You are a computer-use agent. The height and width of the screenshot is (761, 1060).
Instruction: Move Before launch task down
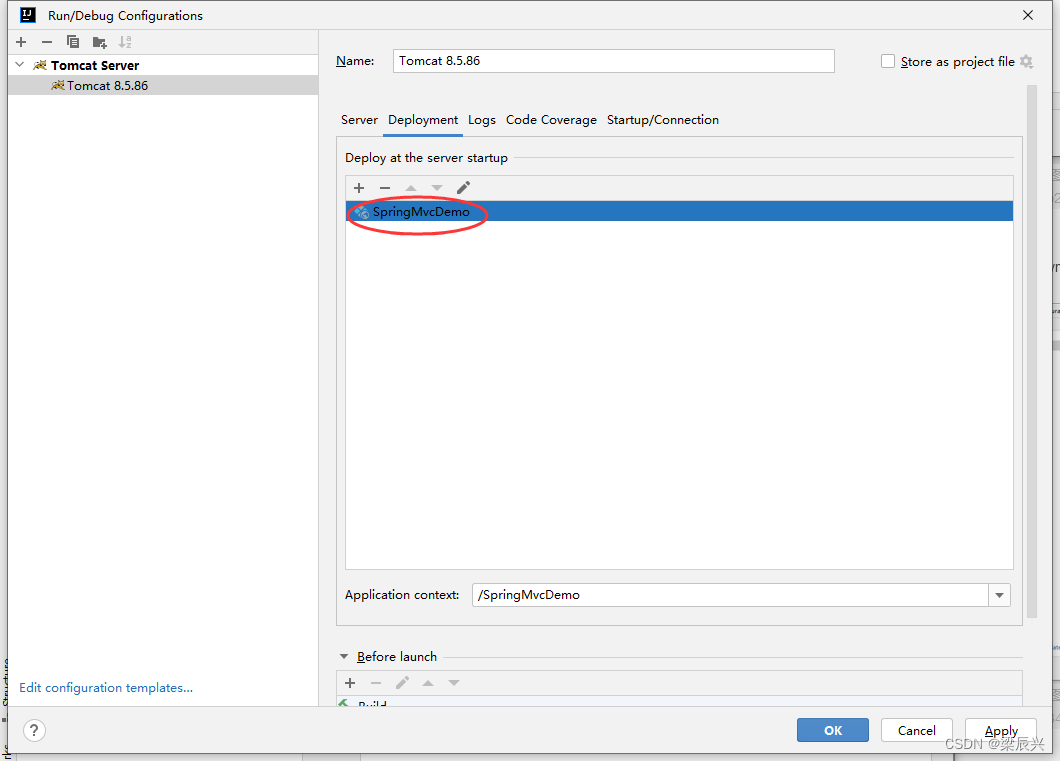click(454, 683)
